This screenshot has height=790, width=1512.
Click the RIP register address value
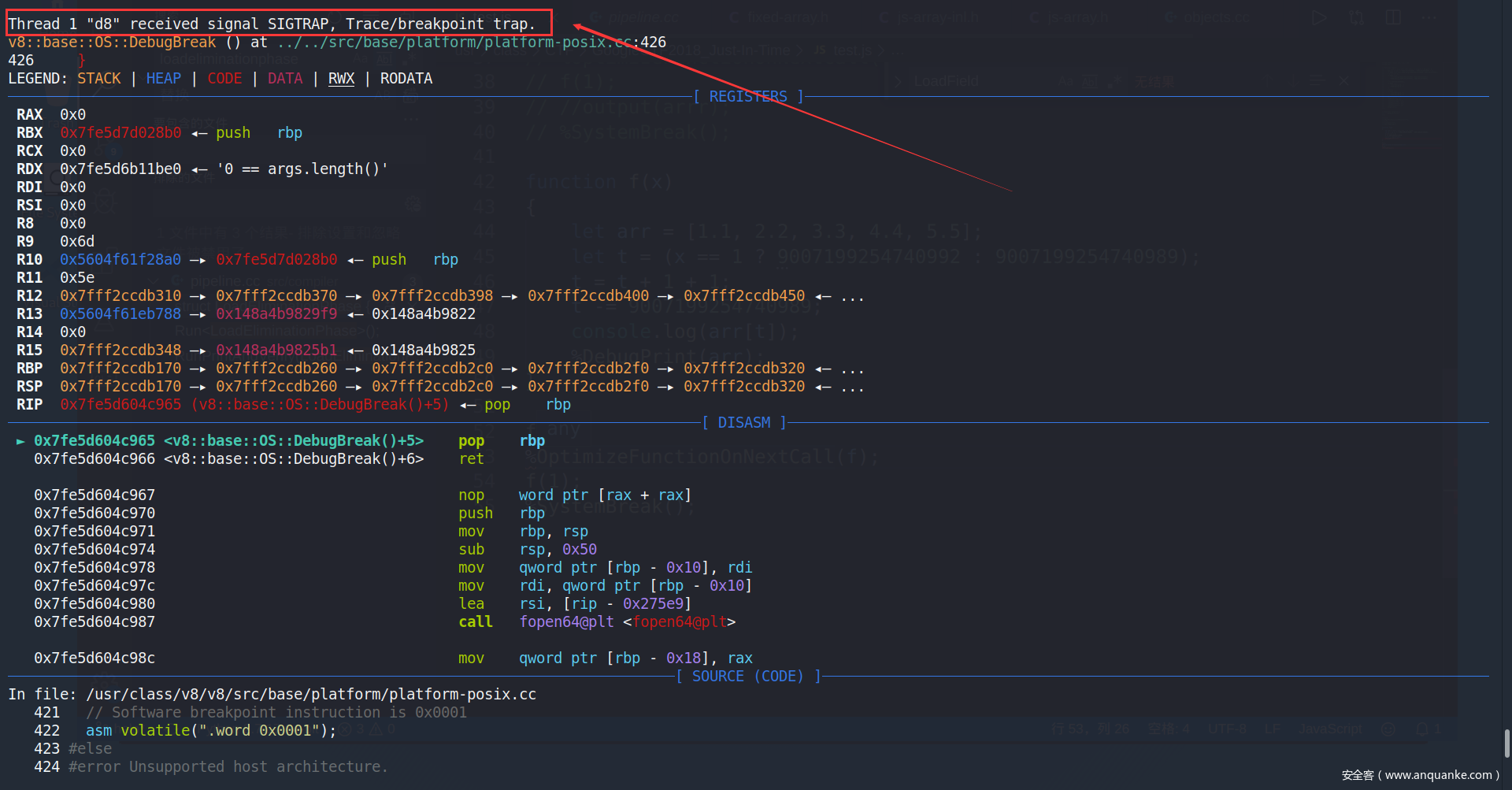[120, 405]
